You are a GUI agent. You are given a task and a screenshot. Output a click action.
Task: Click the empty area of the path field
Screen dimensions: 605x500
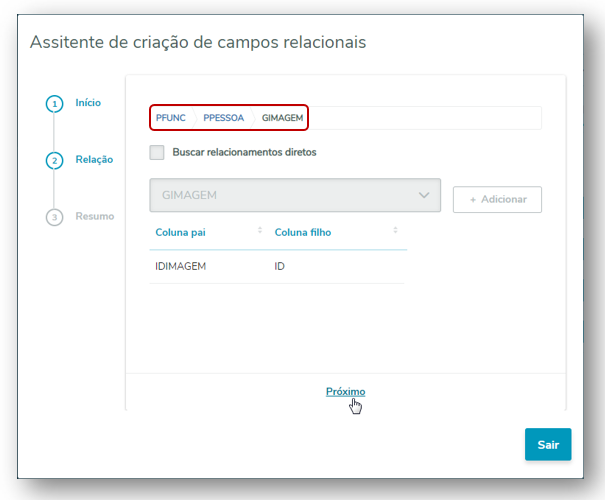point(424,118)
